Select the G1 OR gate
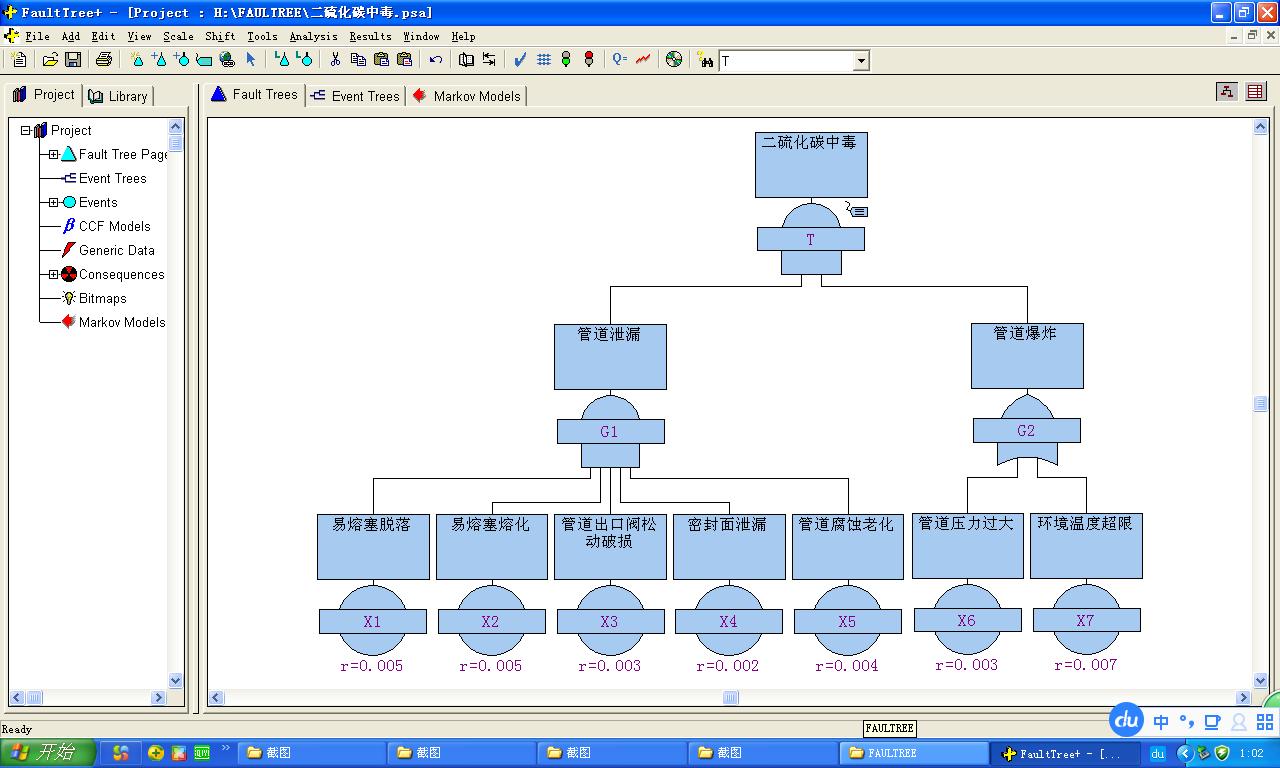The image size is (1280, 768). click(x=610, y=431)
